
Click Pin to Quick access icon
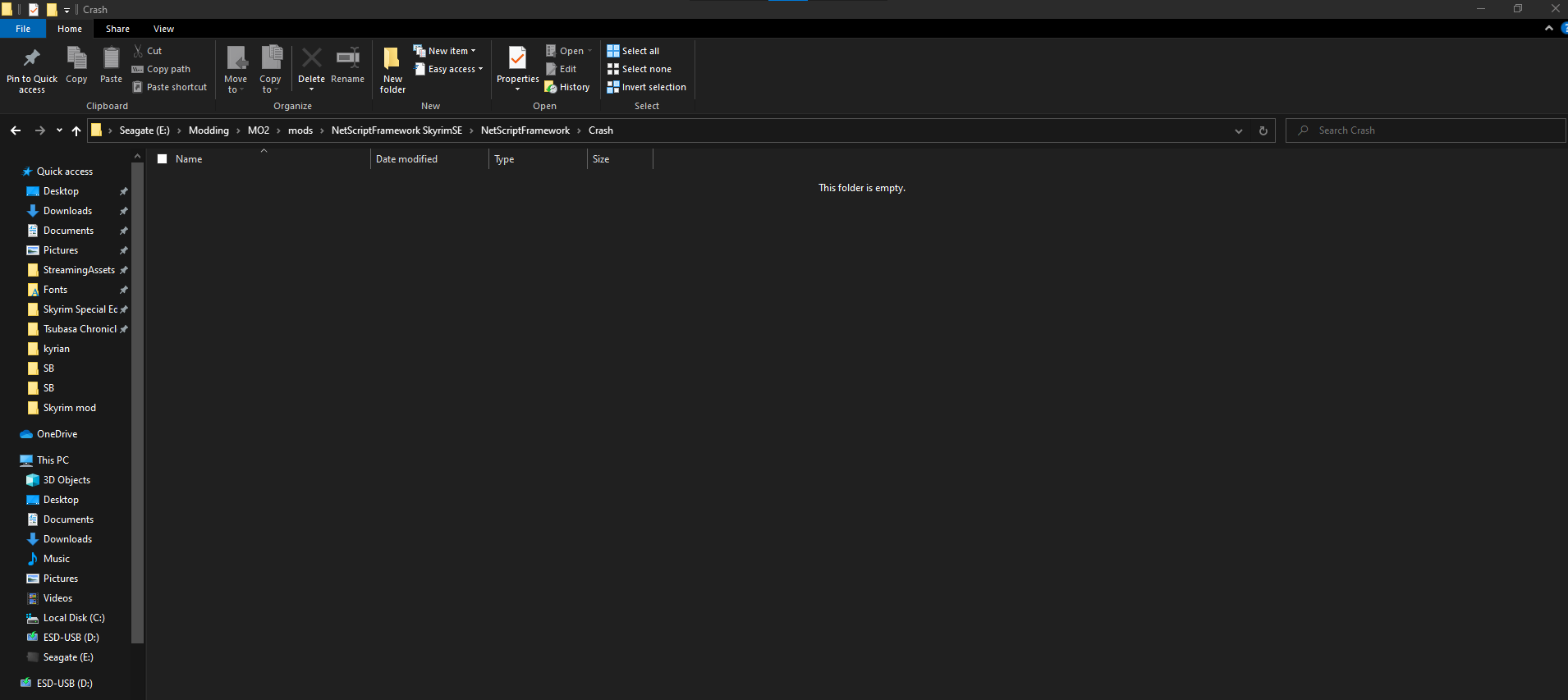click(x=32, y=57)
